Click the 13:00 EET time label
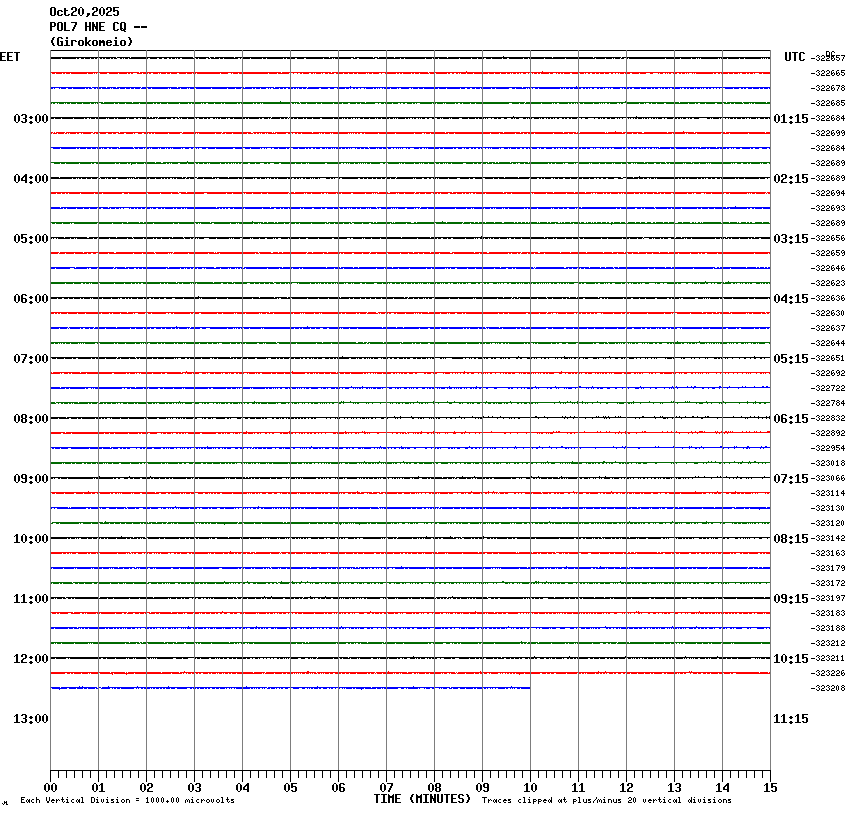 [x=30, y=719]
